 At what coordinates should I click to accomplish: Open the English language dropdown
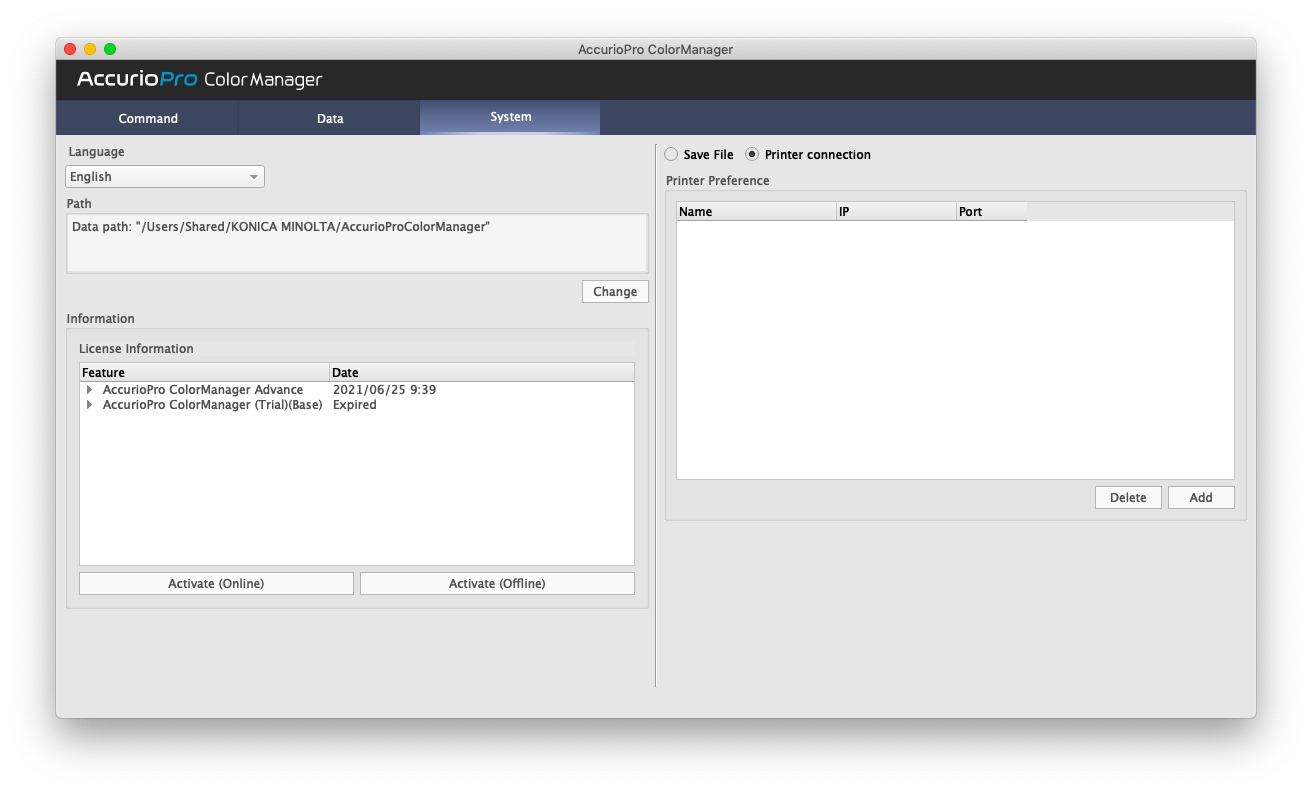165,177
